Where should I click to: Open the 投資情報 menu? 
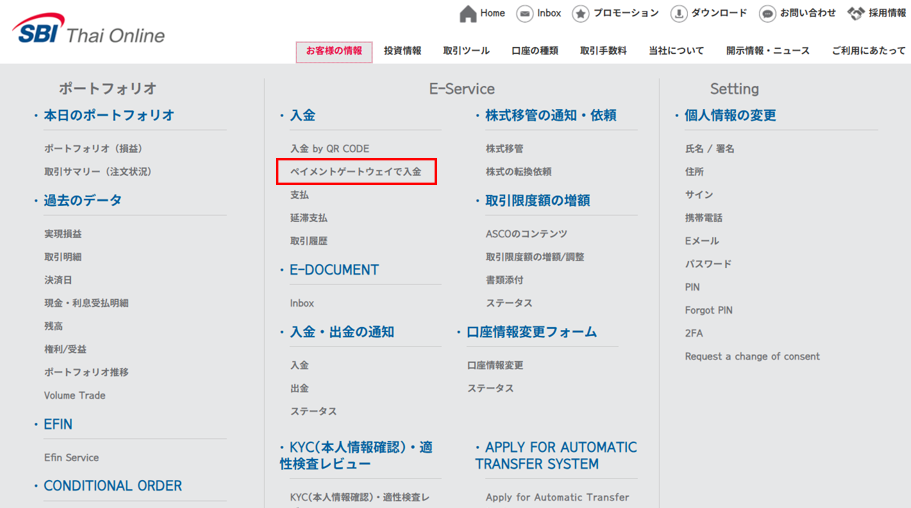[403, 51]
